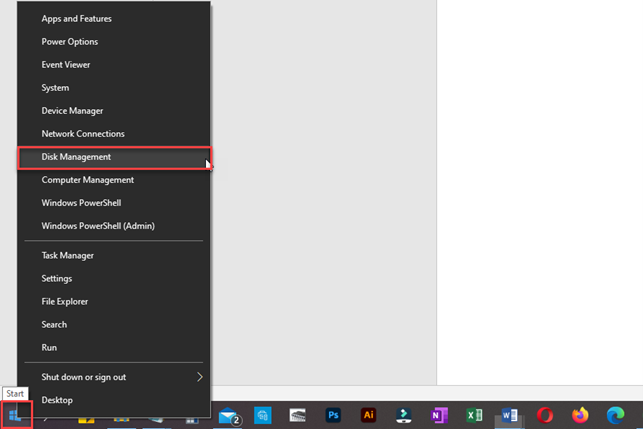
Task: Open the Mail app with unread badge
Action: [228, 416]
